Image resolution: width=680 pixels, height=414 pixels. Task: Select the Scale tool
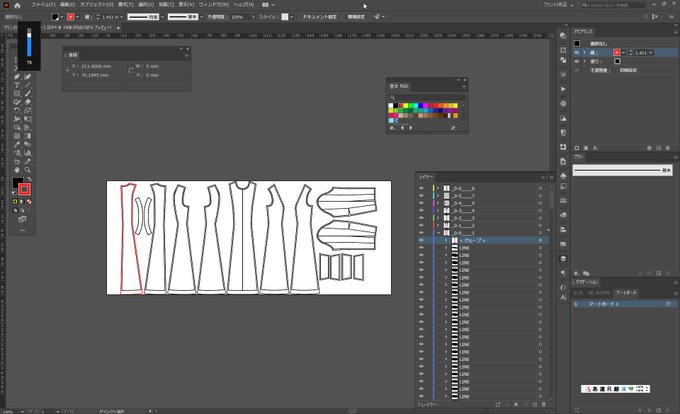pos(27,111)
